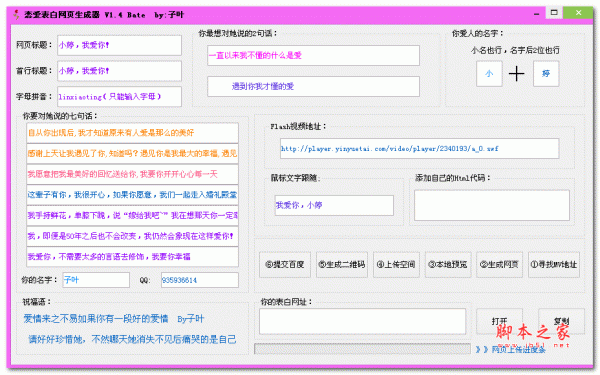Click the blessing text 请好好珍惜她
Screen dimensions: 600x375
[132, 339]
